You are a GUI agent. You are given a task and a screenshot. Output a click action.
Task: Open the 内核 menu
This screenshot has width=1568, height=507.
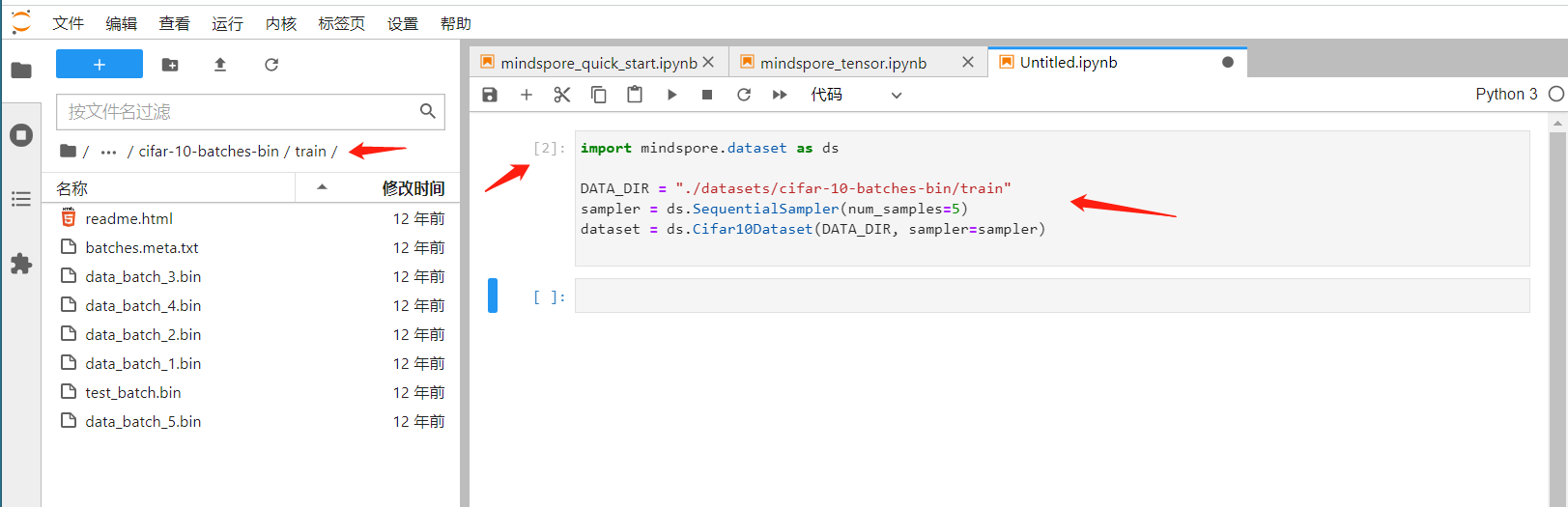click(281, 23)
